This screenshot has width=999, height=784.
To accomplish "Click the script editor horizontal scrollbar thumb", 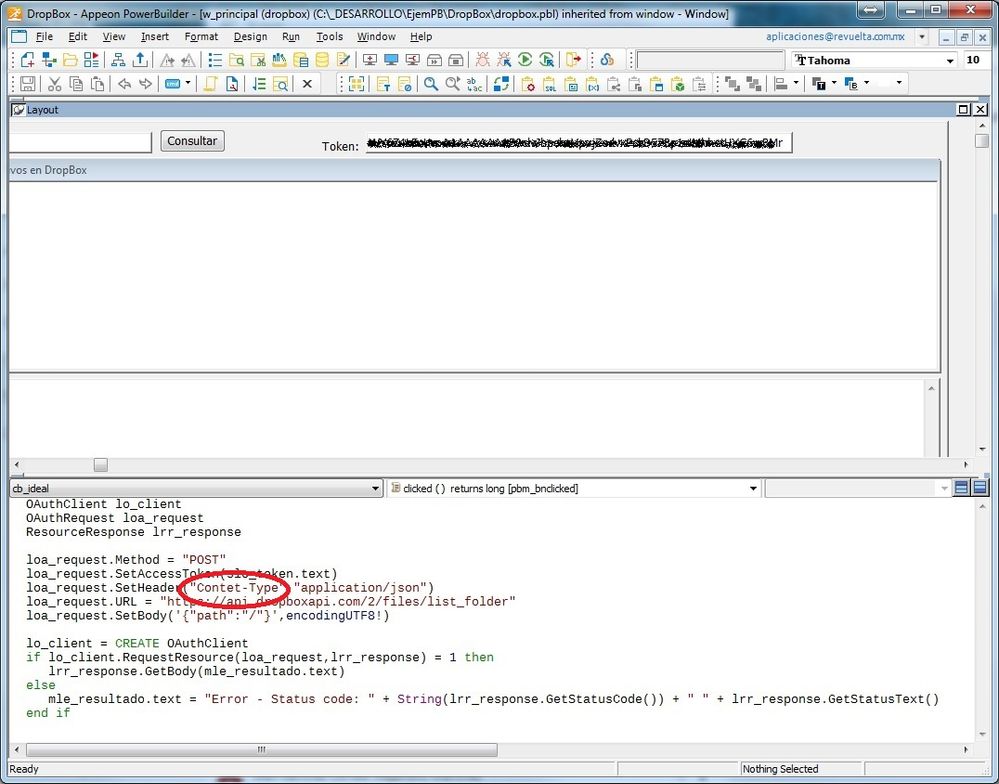I will [x=262, y=749].
